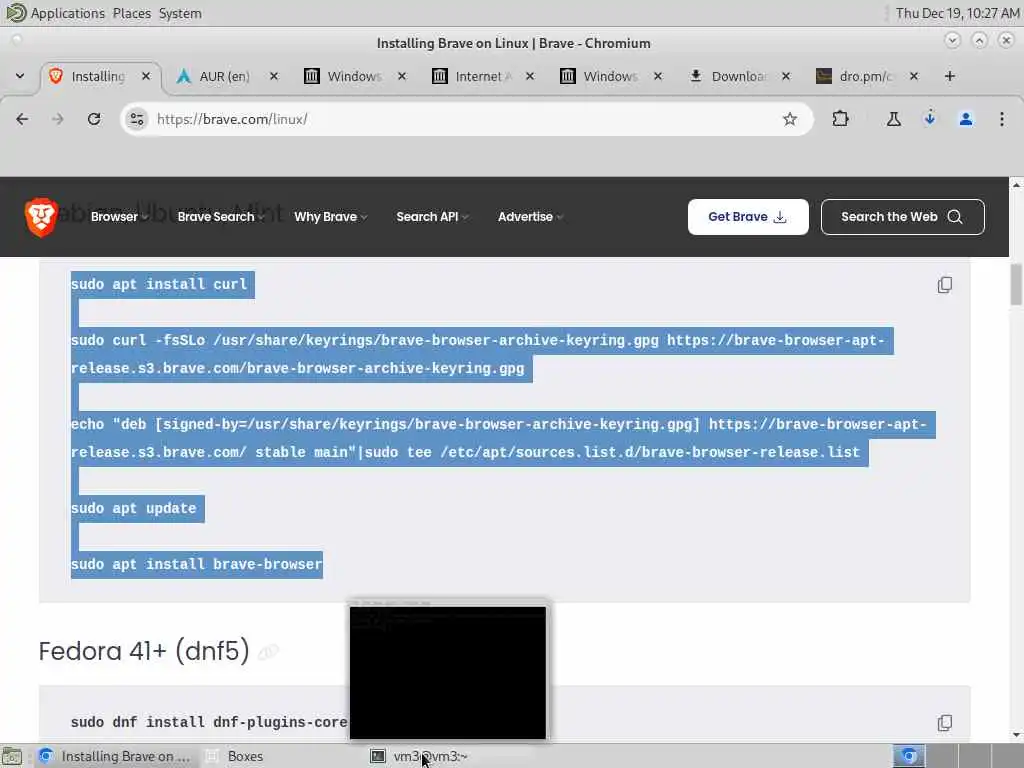Click the address bar URL field
The width and height of the screenshot is (1024, 768).
pyautogui.click(x=467, y=119)
